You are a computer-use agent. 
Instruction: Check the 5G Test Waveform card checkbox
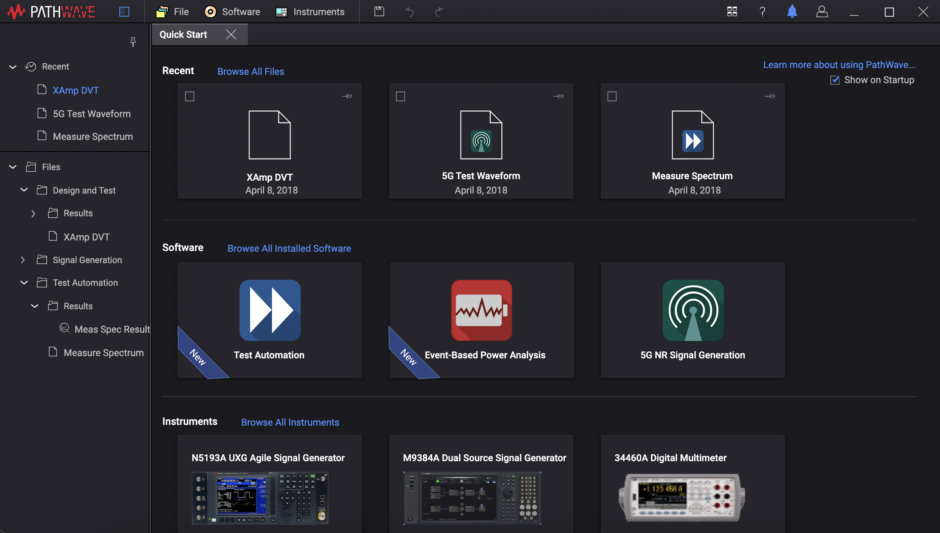click(400, 96)
